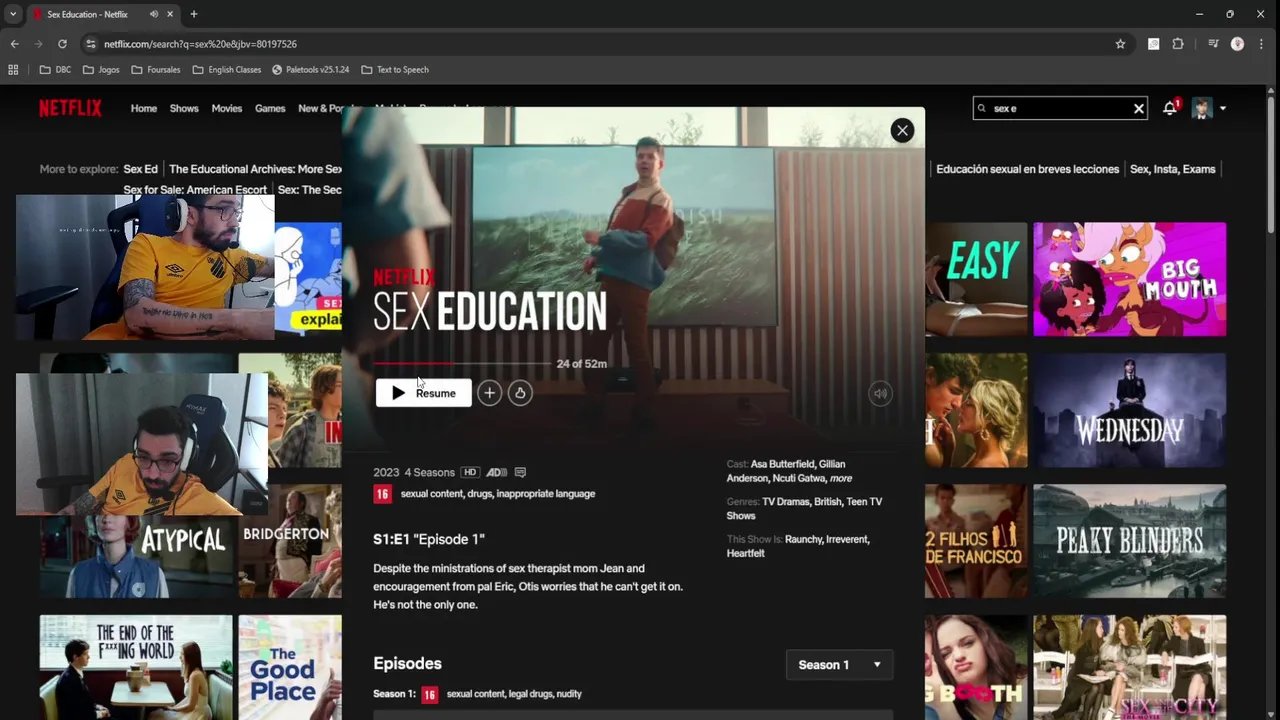The height and width of the screenshot is (720, 1280).
Task: Close the Sex Education details dialog
Action: point(902,130)
